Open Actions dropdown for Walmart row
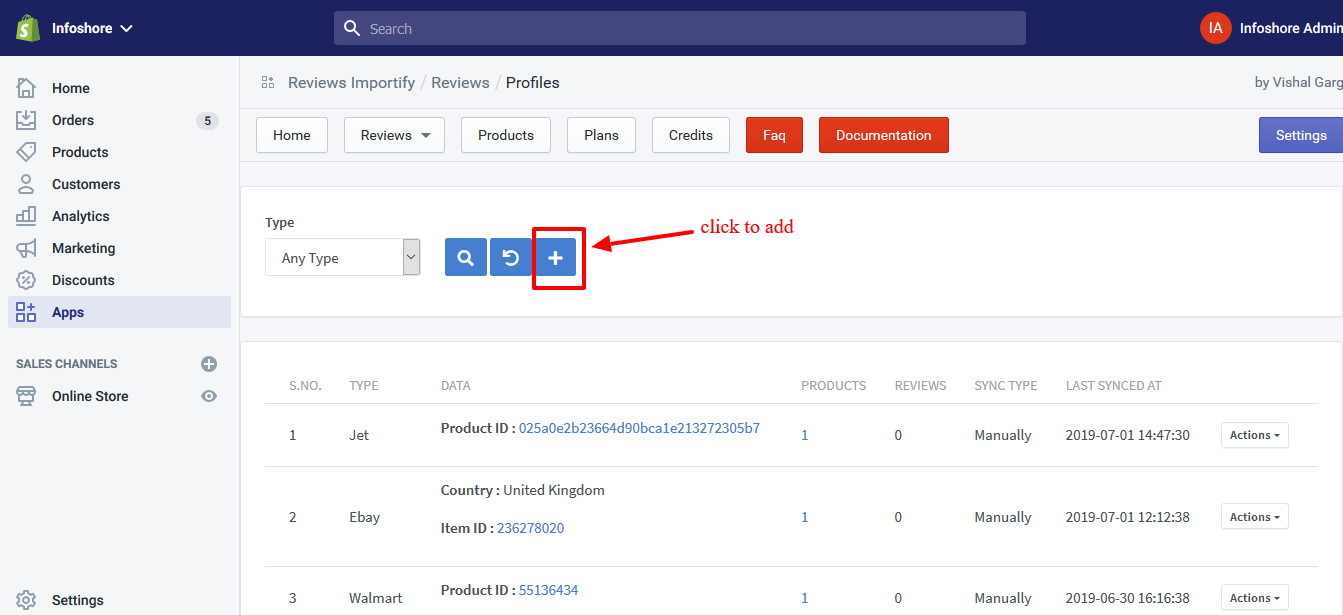 tap(1254, 598)
